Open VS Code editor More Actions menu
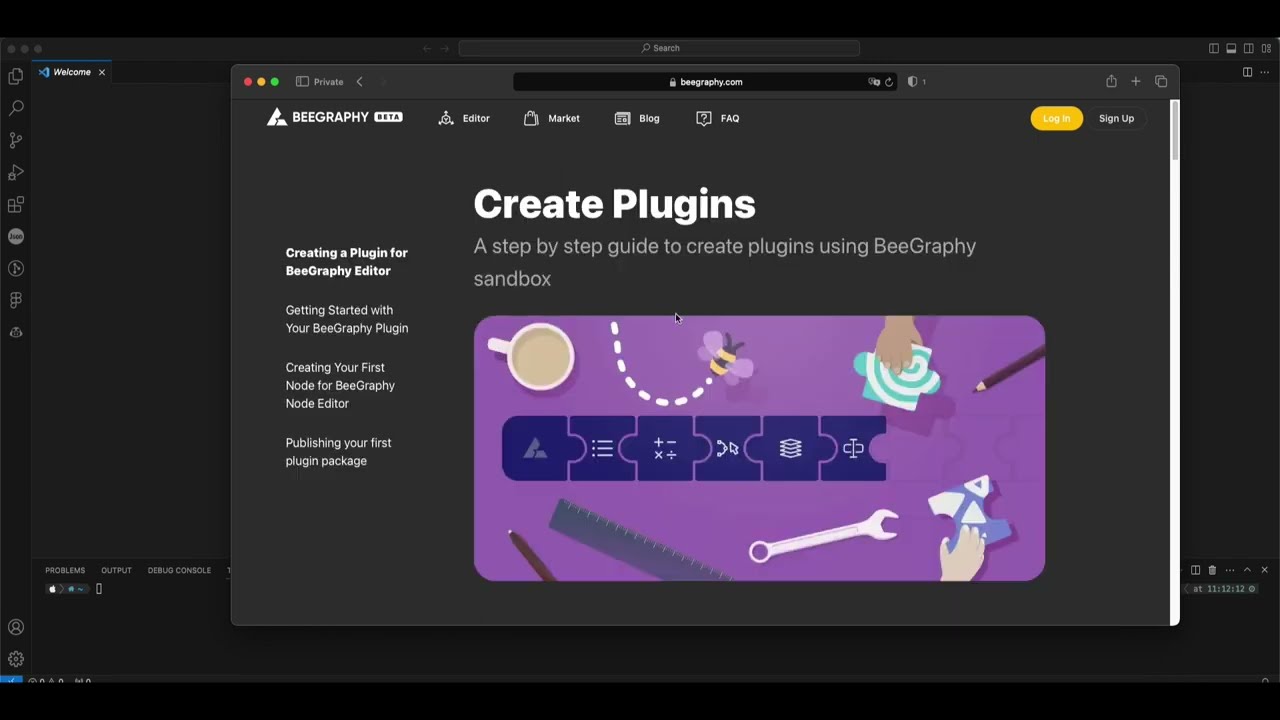 pos(1265,72)
